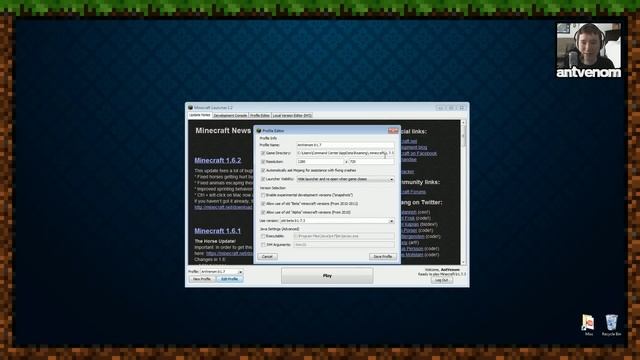
Task: Open the Profile selector dropdown in launcher
Action: pyautogui.click(x=222, y=271)
